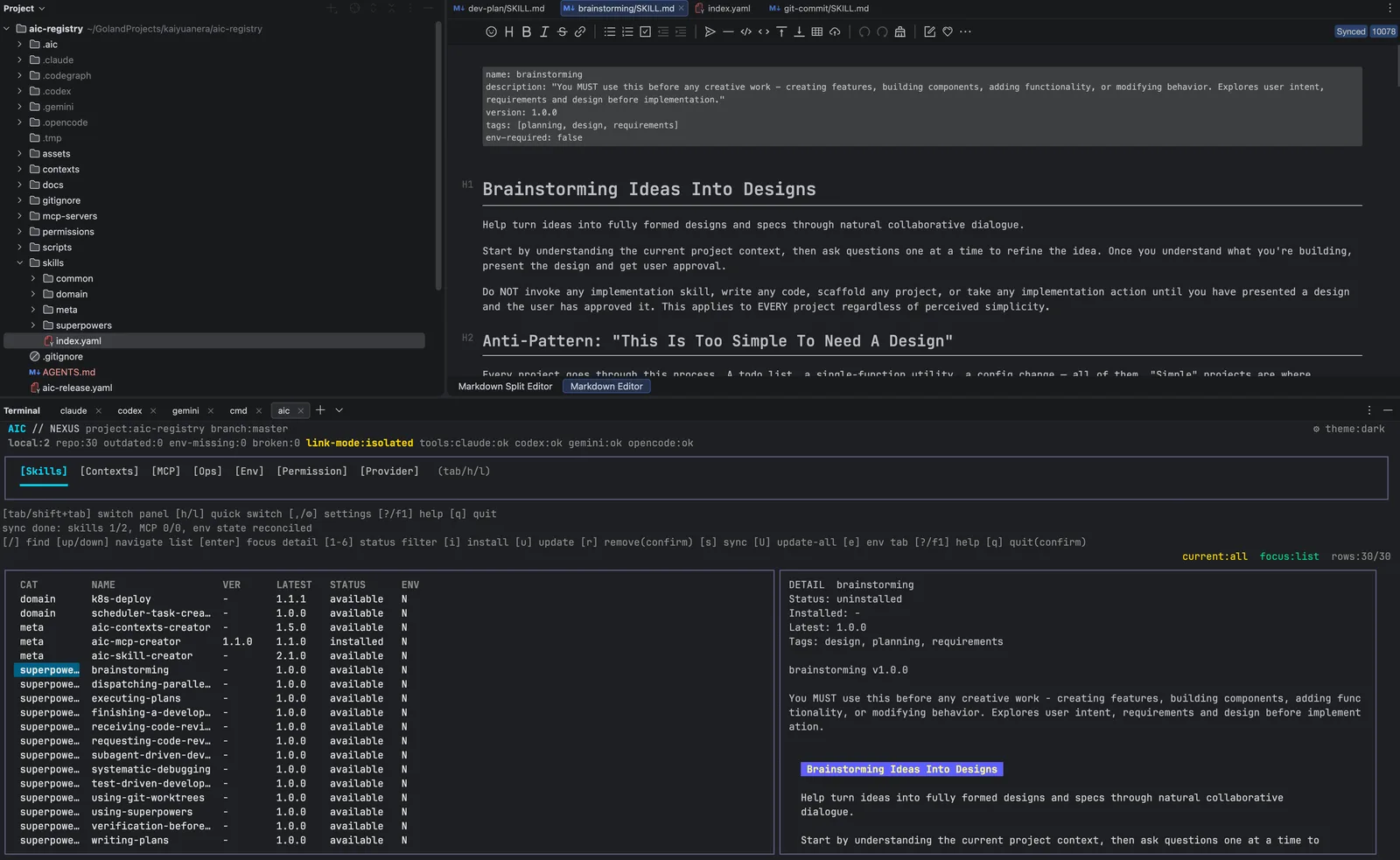Click the edit pencil-square icon
Viewport: 1400px width, 860px height.
tap(929, 31)
